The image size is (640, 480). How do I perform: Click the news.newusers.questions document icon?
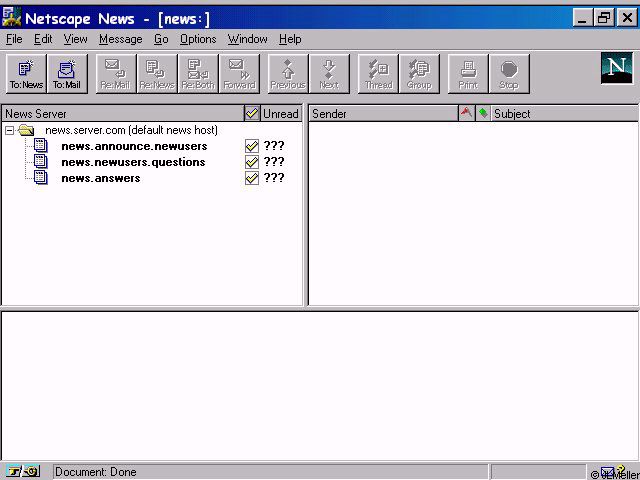tap(40, 162)
